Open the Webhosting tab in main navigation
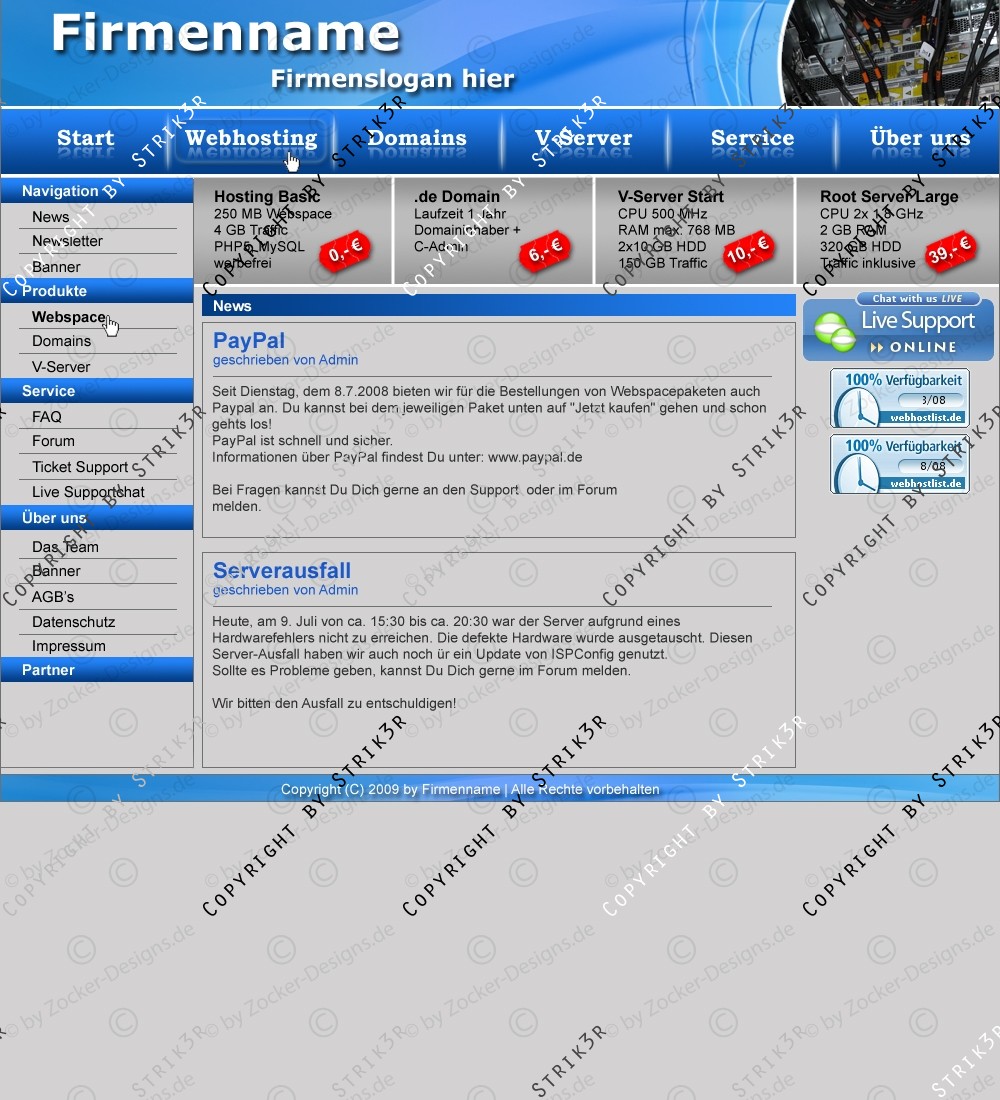Viewport: 1000px width, 1100px height. [251, 139]
